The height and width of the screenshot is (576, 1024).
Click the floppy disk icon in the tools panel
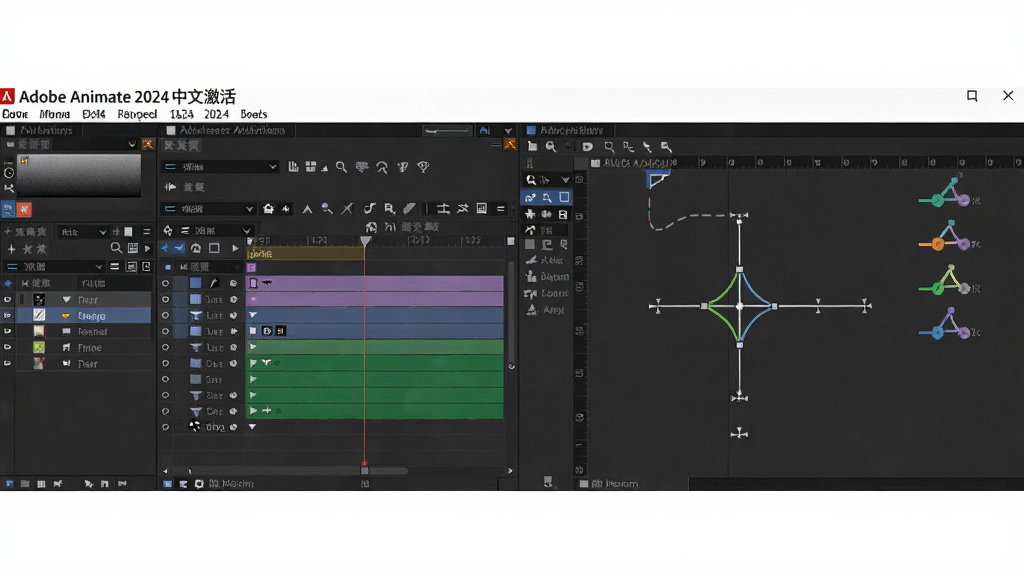(x=563, y=214)
